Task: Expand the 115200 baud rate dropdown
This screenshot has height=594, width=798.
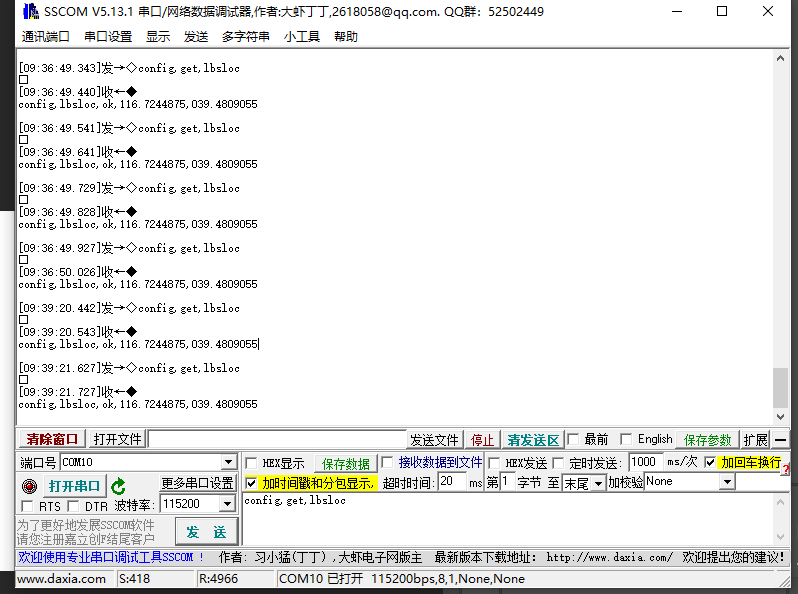Action: pos(227,504)
